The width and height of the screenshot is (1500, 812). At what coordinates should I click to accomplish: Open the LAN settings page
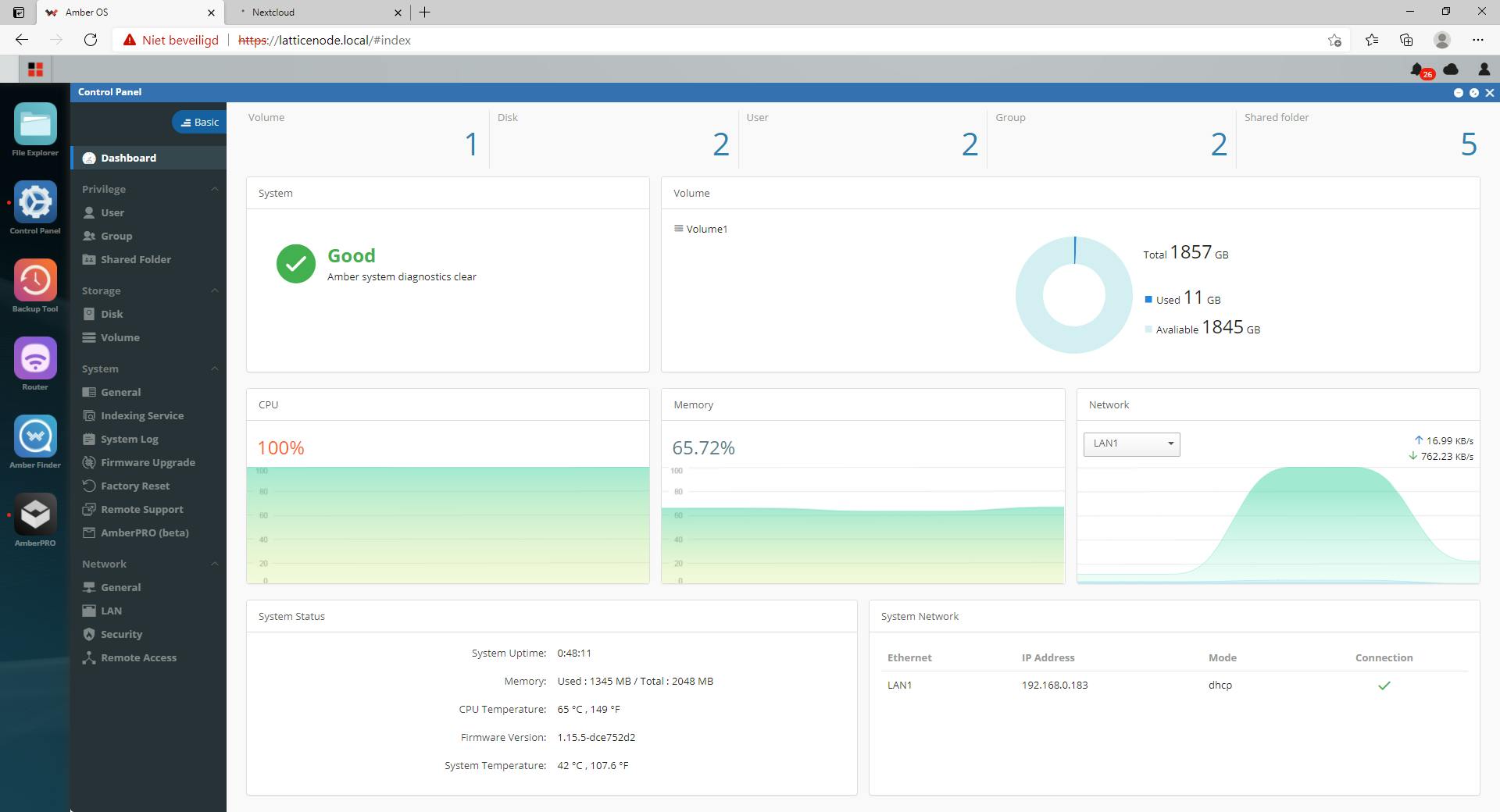pyautogui.click(x=148, y=611)
